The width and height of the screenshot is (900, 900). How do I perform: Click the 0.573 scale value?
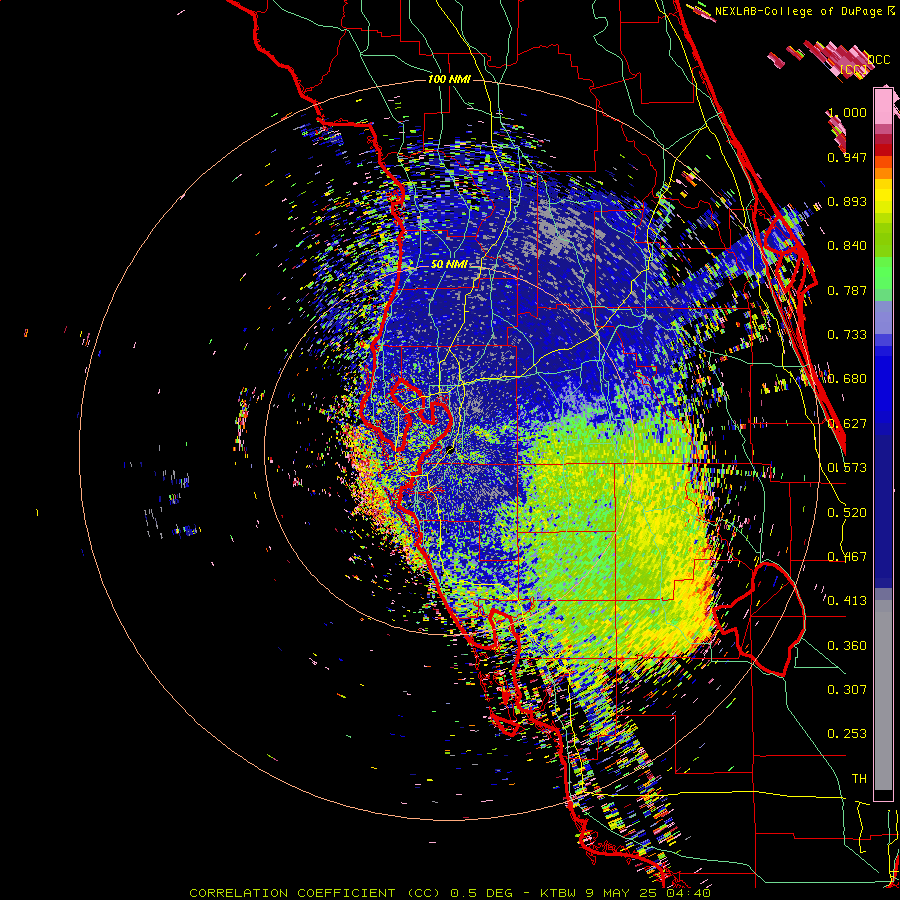[x=847, y=468]
